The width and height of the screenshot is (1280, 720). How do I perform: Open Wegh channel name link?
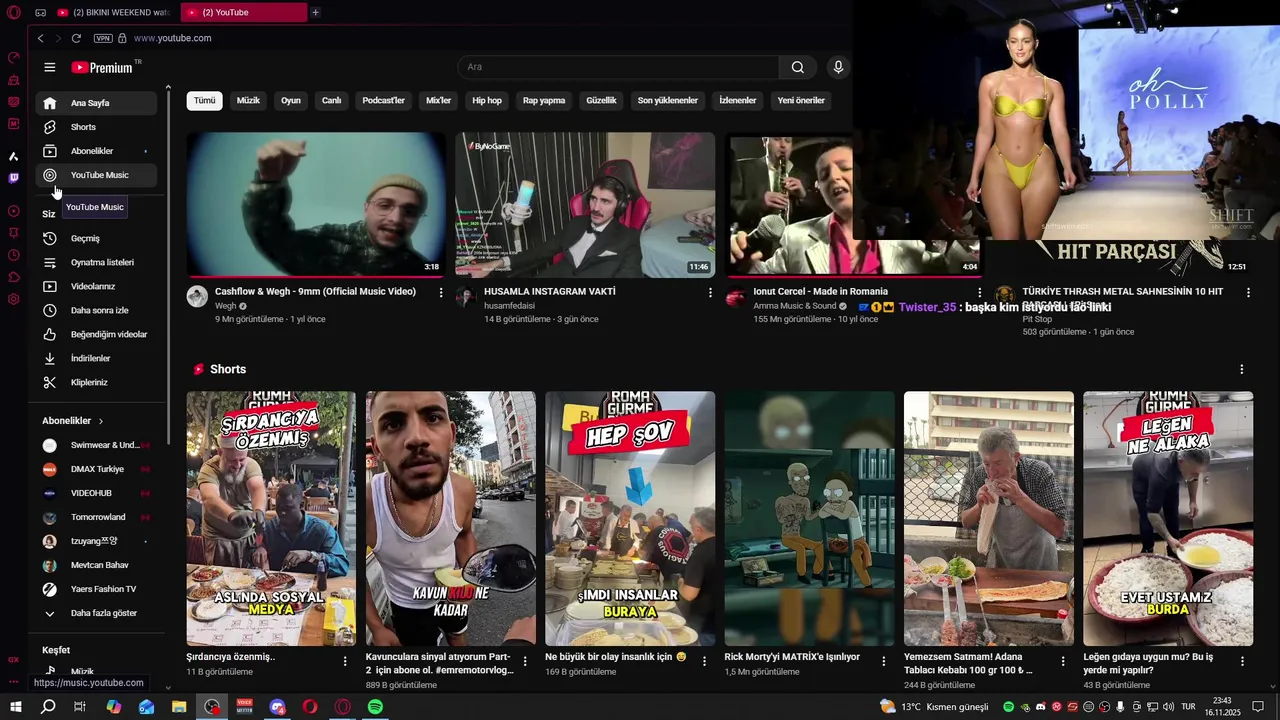(x=226, y=306)
